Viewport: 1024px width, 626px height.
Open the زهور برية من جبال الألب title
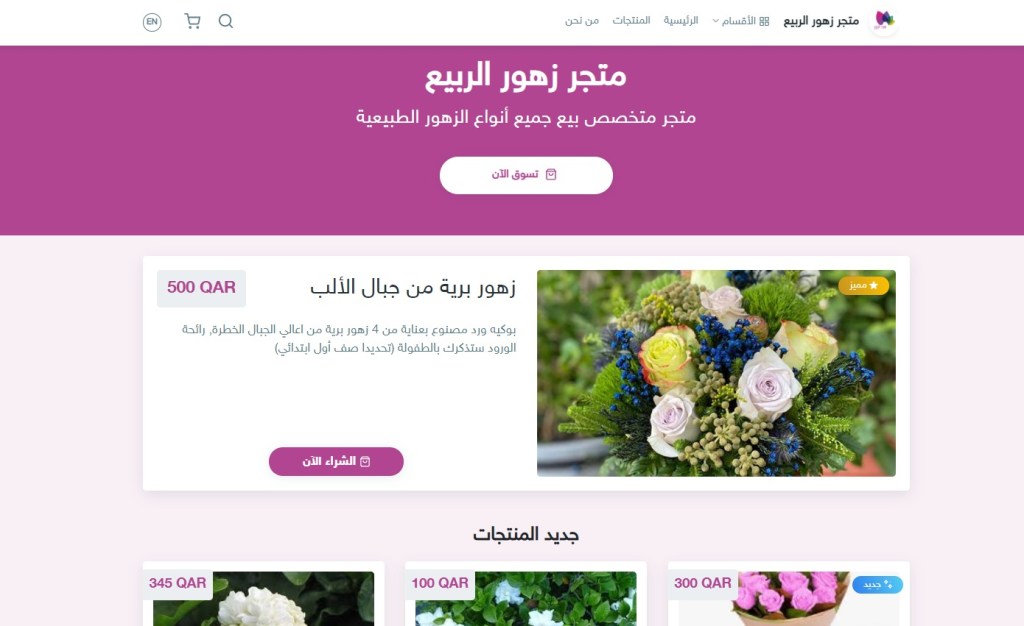(x=413, y=288)
